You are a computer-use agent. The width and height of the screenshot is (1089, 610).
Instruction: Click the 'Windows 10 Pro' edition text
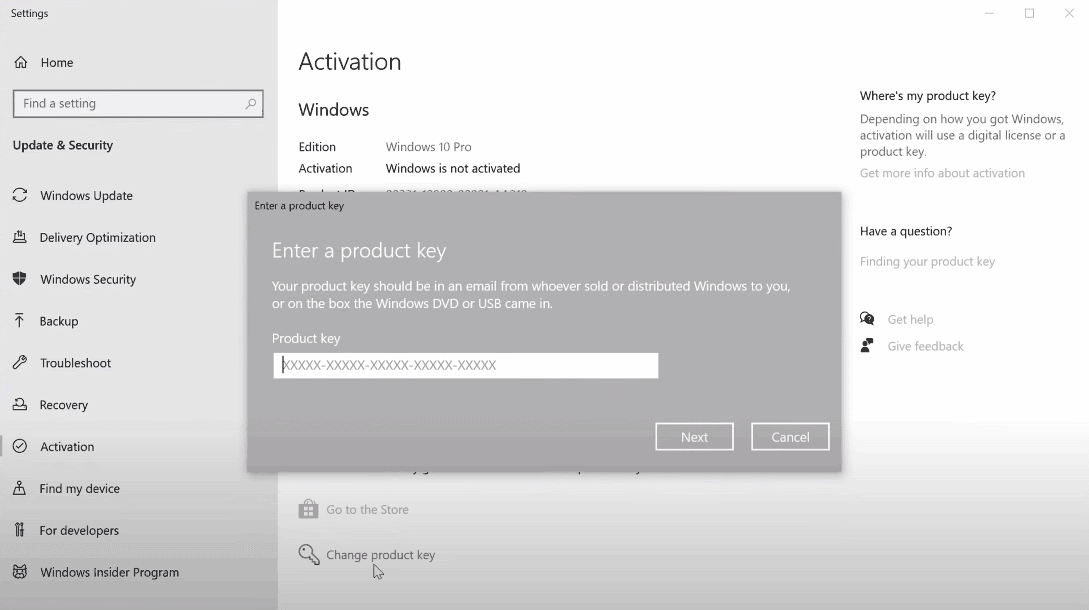tap(429, 147)
